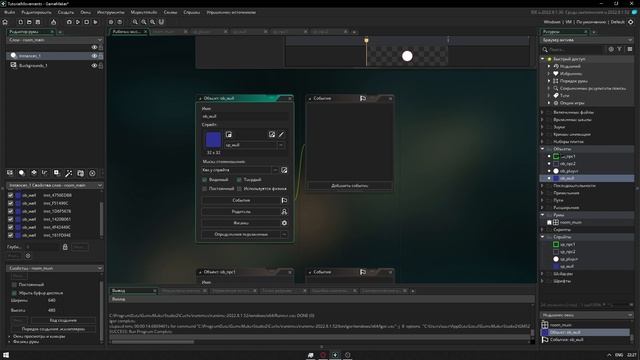Screen dimensions: 640x360
Task: Click the save project toolbar icon
Action: point(38,22)
